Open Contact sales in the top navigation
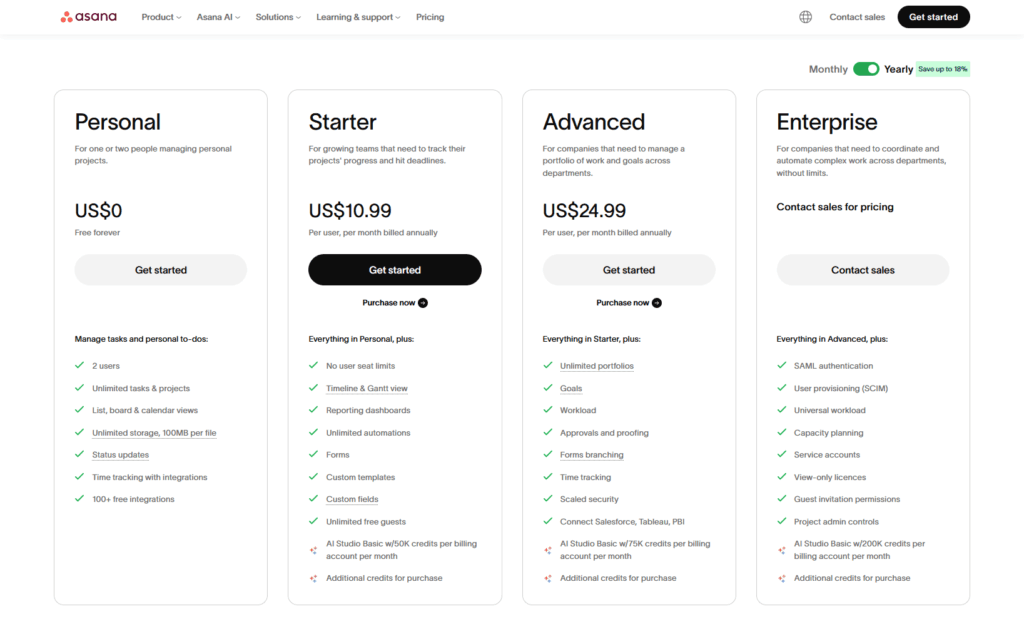Image resolution: width=1024 pixels, height=624 pixels. (x=857, y=17)
